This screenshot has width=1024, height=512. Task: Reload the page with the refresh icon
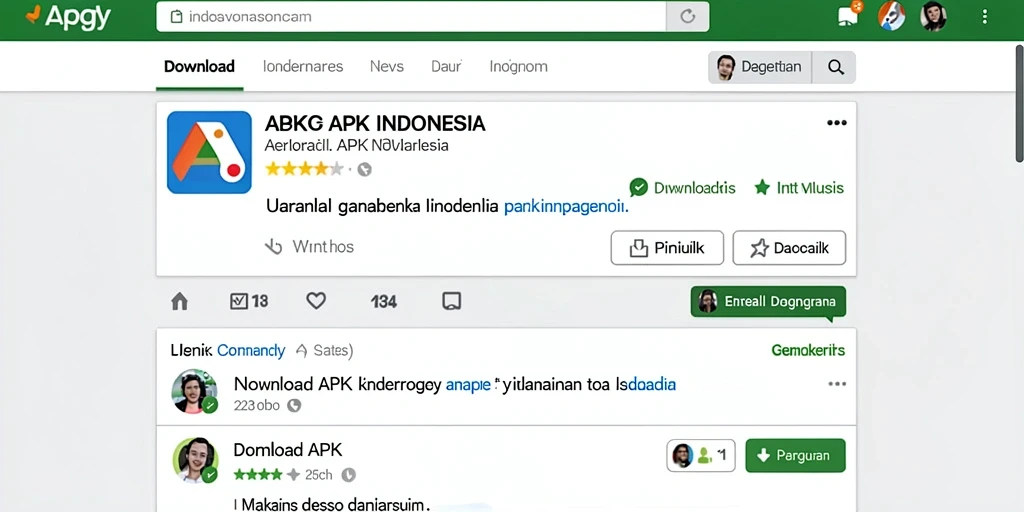(x=687, y=16)
